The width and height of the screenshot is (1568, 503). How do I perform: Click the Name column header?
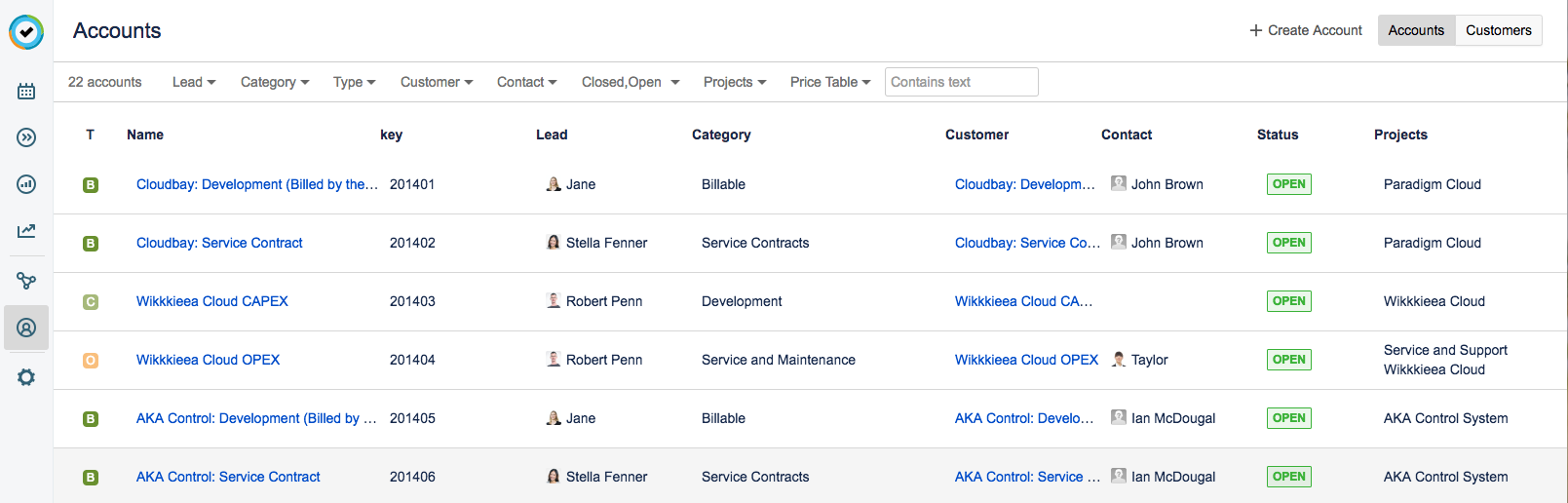[145, 135]
